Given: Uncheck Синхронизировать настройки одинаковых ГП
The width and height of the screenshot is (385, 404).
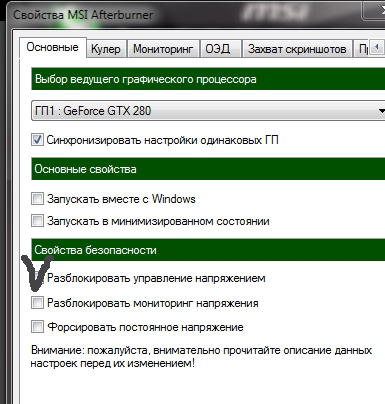Looking at the screenshot, I should coord(37,140).
